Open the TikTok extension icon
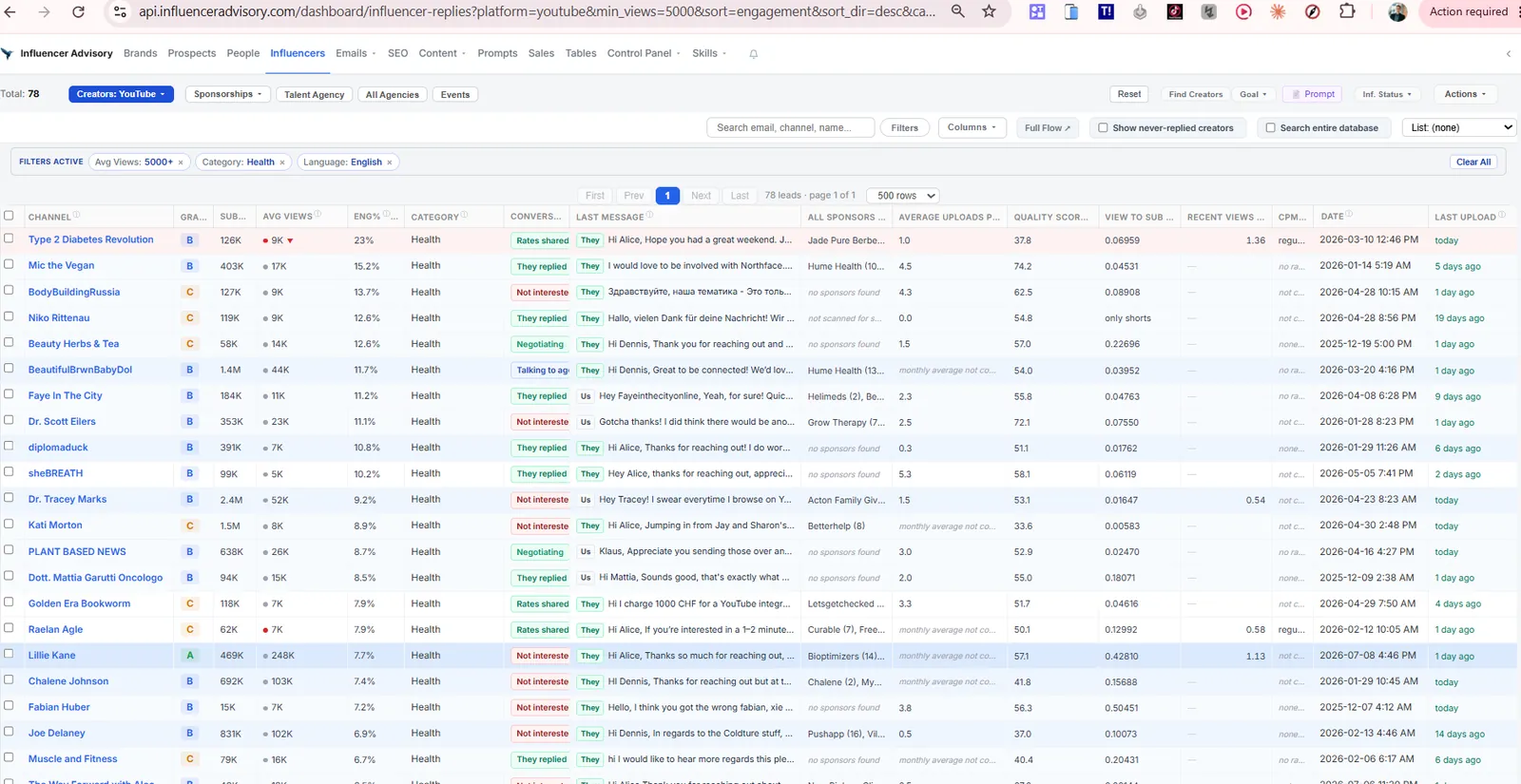Image resolution: width=1521 pixels, height=784 pixels. coord(1175,11)
